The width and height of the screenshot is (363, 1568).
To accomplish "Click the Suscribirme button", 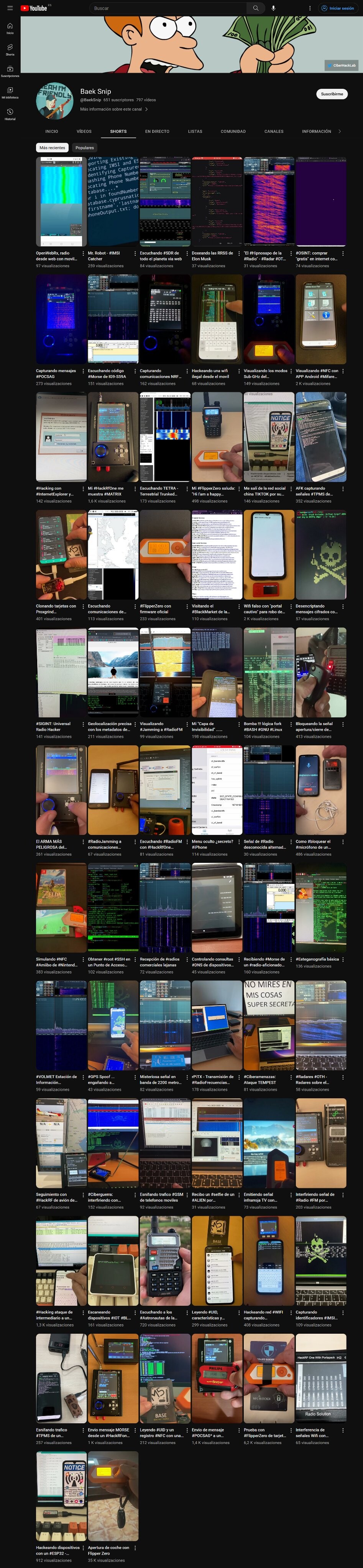I will pos(332,94).
